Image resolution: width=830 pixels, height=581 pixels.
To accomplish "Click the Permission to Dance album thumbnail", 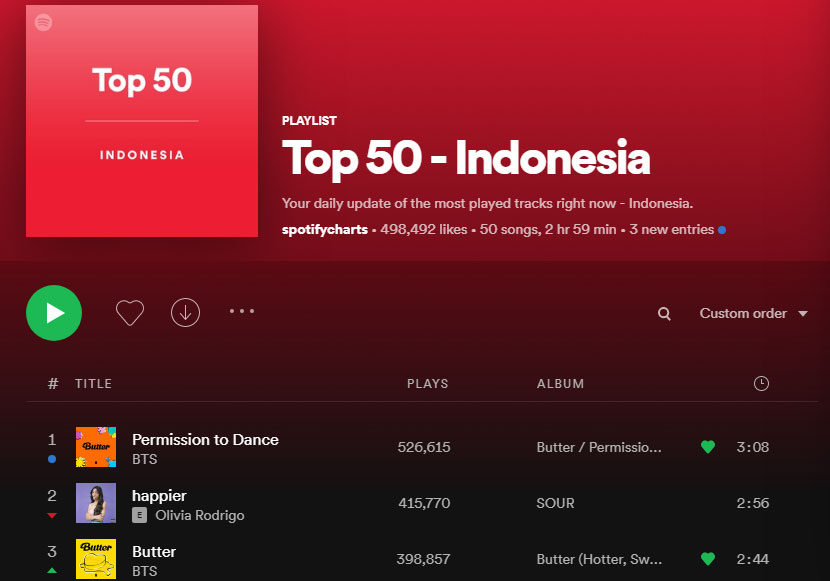I will pos(96,447).
